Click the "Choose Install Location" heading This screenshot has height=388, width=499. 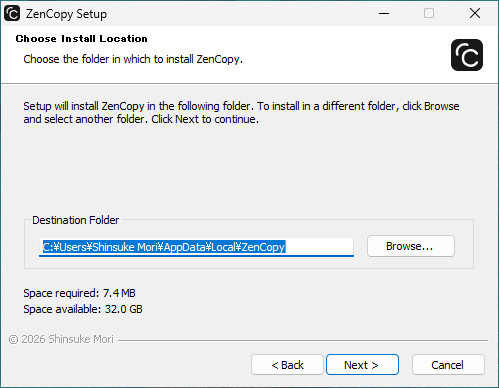[x=81, y=39]
